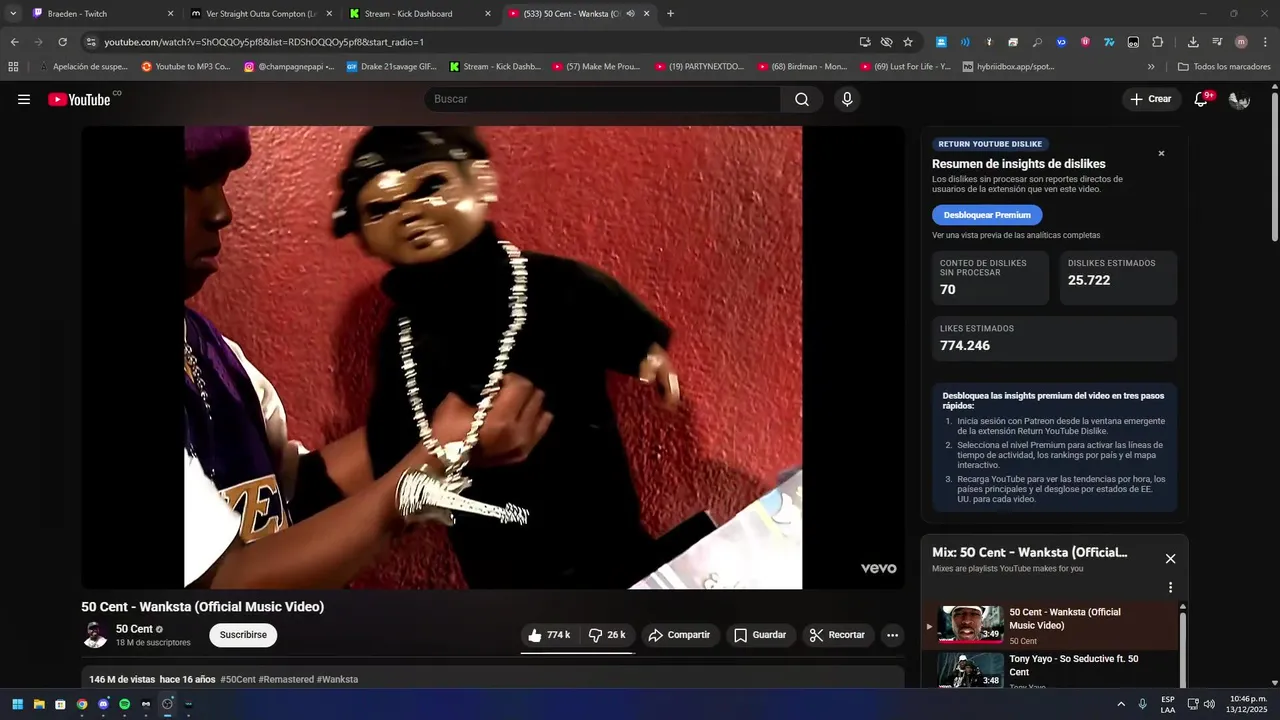The height and width of the screenshot is (720, 1280).
Task: Open browser downloads icon
Action: pyautogui.click(x=1193, y=42)
